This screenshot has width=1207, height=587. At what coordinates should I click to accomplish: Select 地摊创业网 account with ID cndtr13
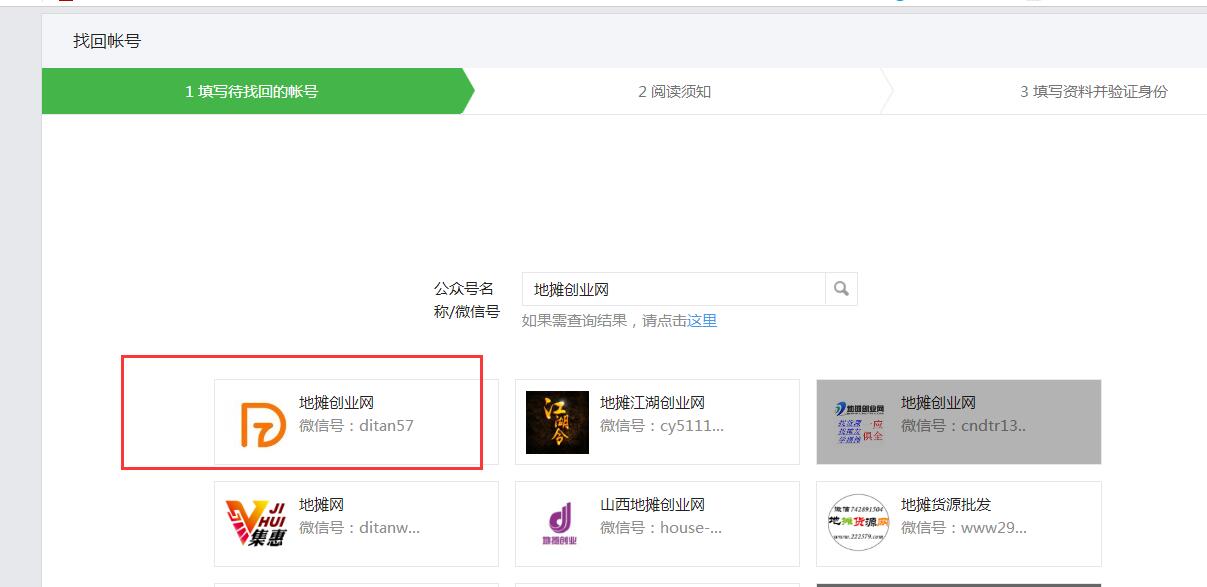coord(959,422)
